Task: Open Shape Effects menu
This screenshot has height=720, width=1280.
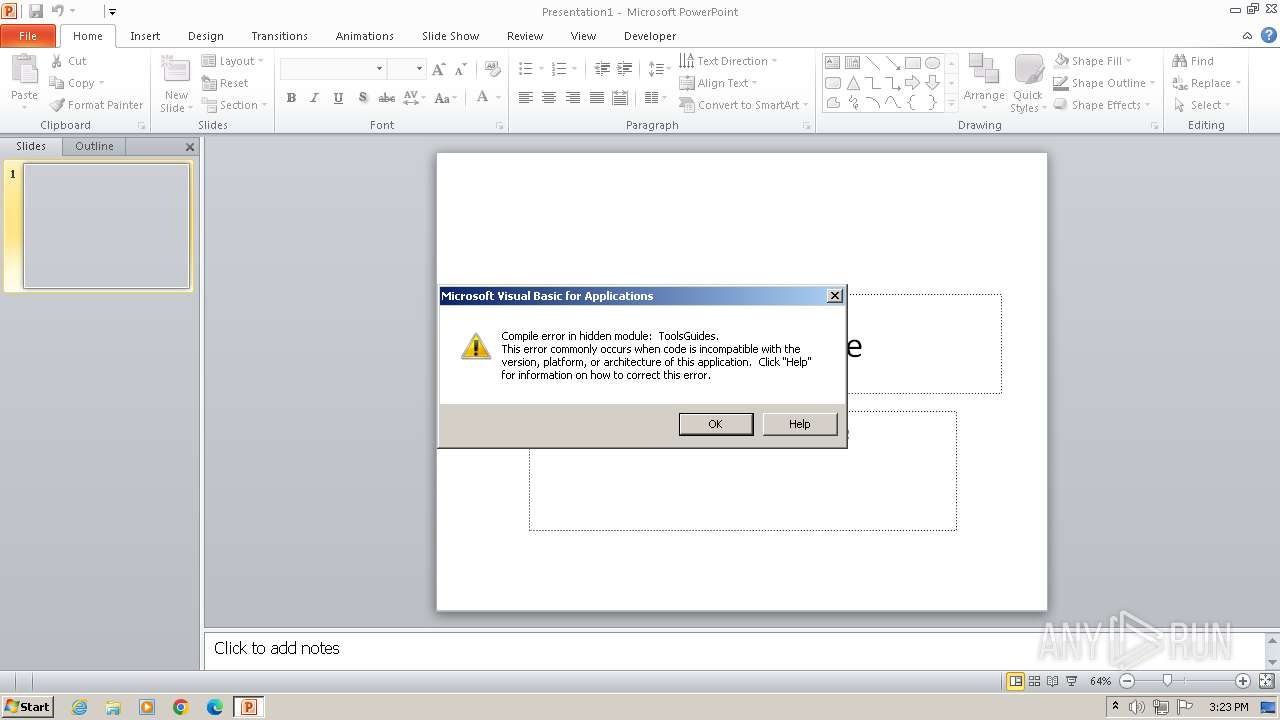Action: [1101, 105]
